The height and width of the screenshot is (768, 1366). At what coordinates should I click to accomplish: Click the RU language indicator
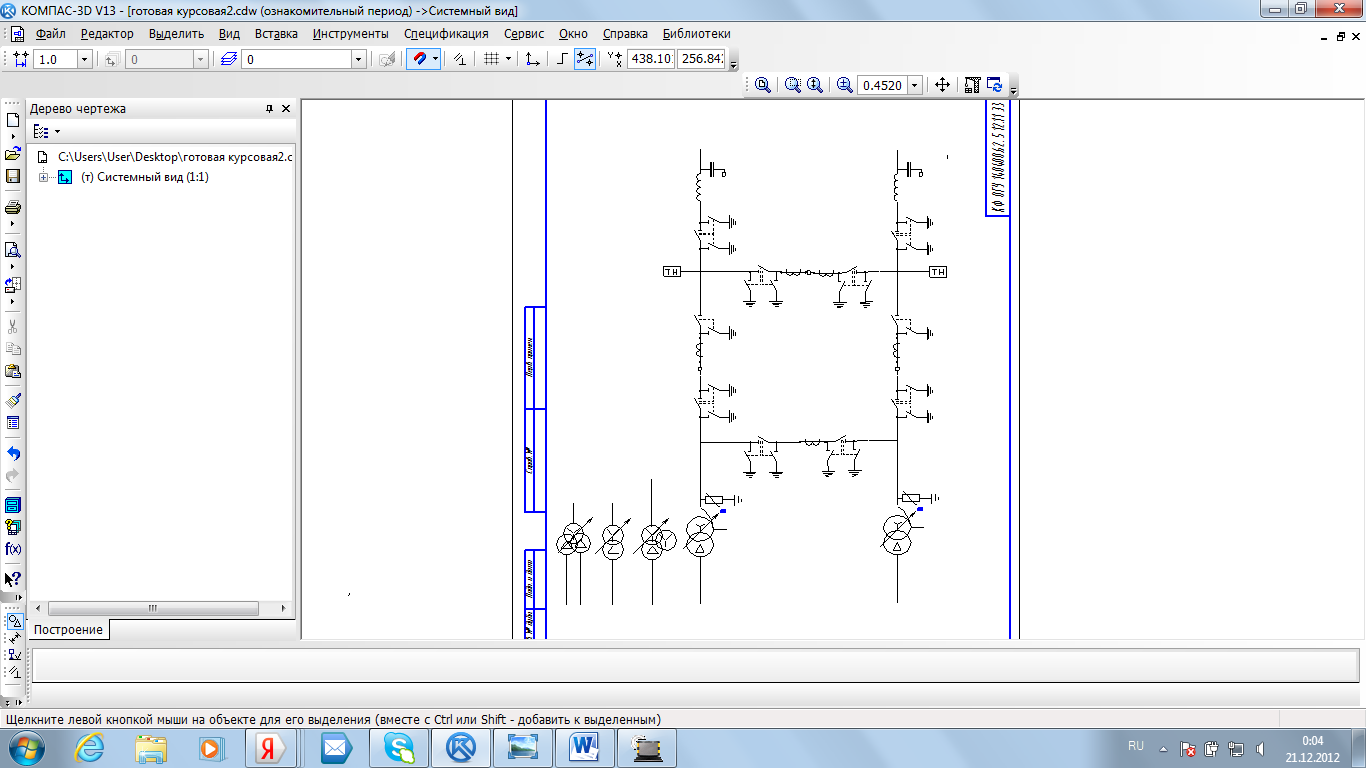[1136, 746]
